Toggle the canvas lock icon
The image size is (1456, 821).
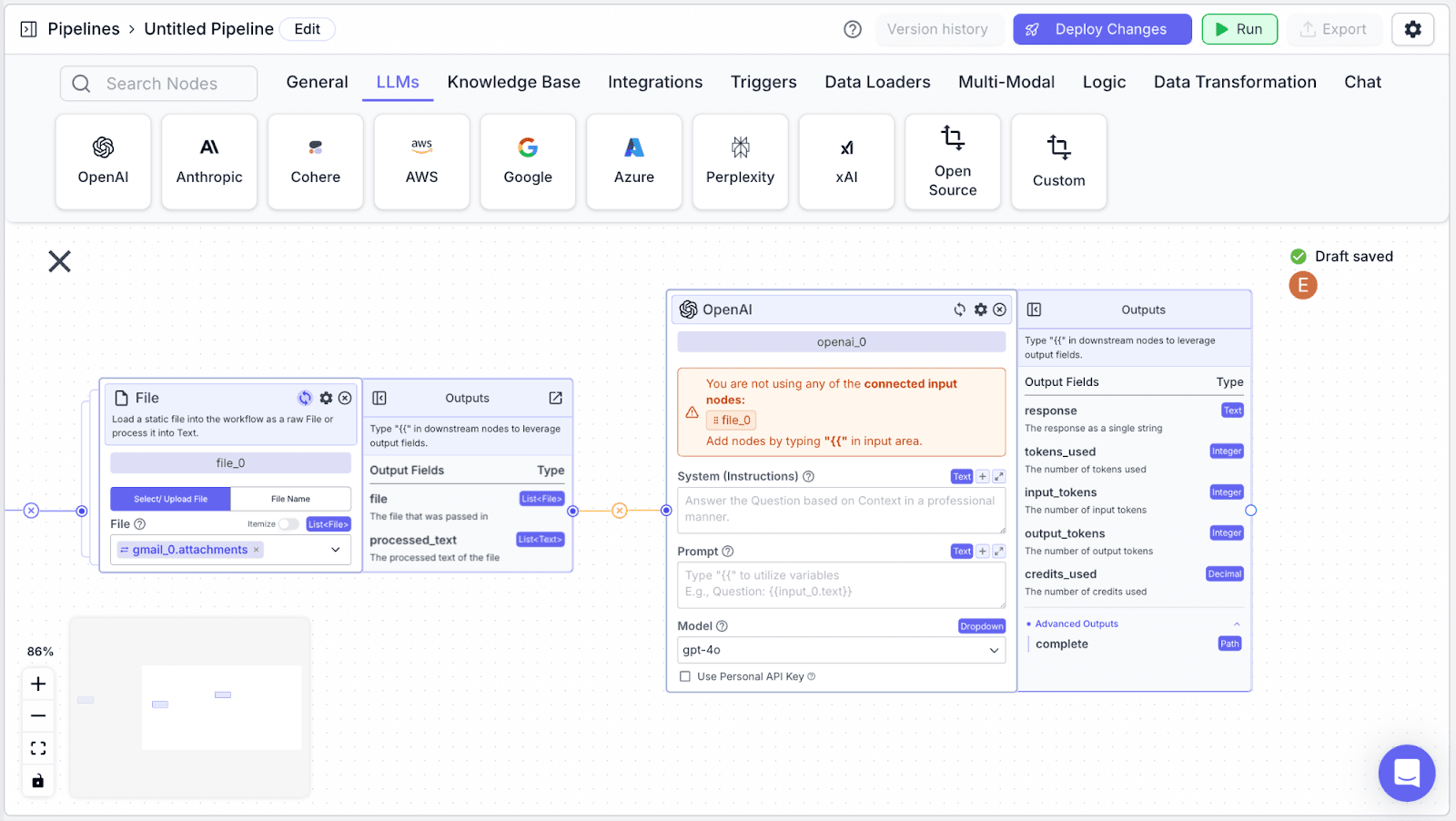point(38,781)
